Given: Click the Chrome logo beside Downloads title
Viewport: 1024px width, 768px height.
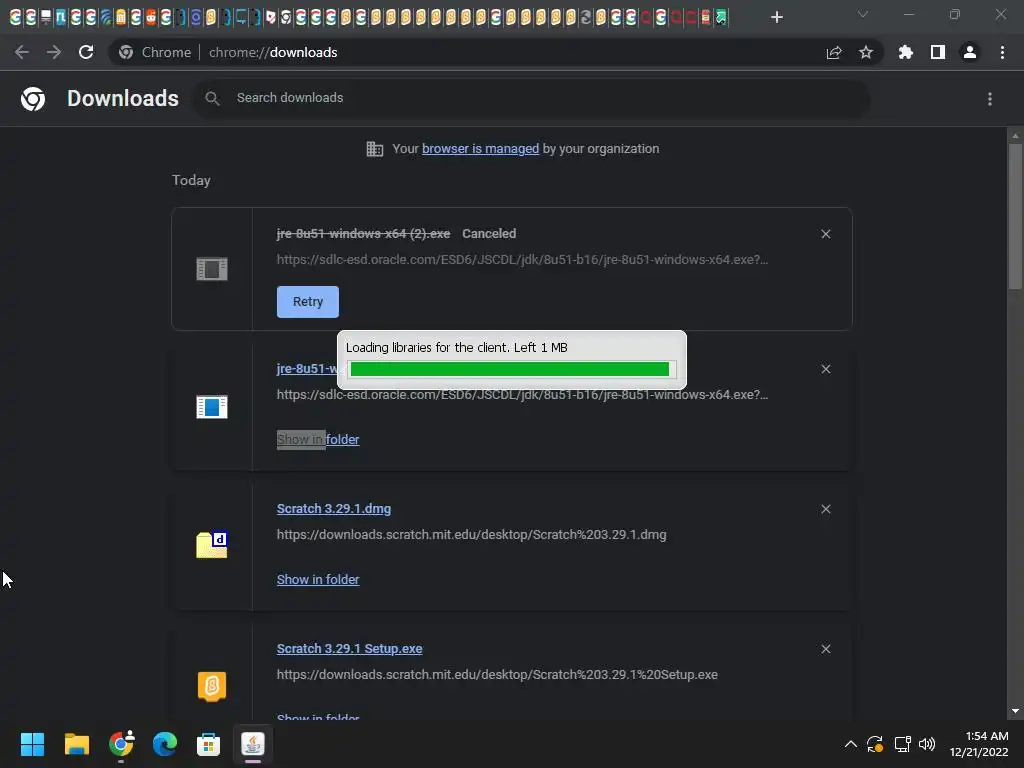Looking at the screenshot, I should coord(33,99).
